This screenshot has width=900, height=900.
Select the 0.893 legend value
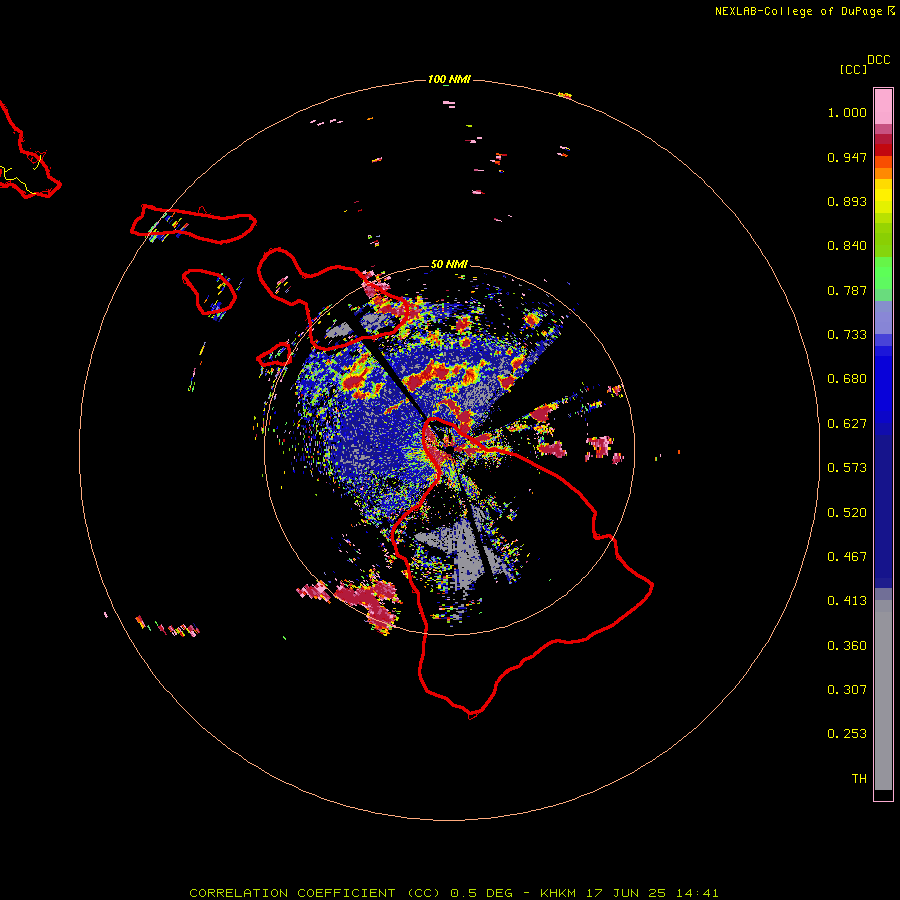[x=847, y=201]
